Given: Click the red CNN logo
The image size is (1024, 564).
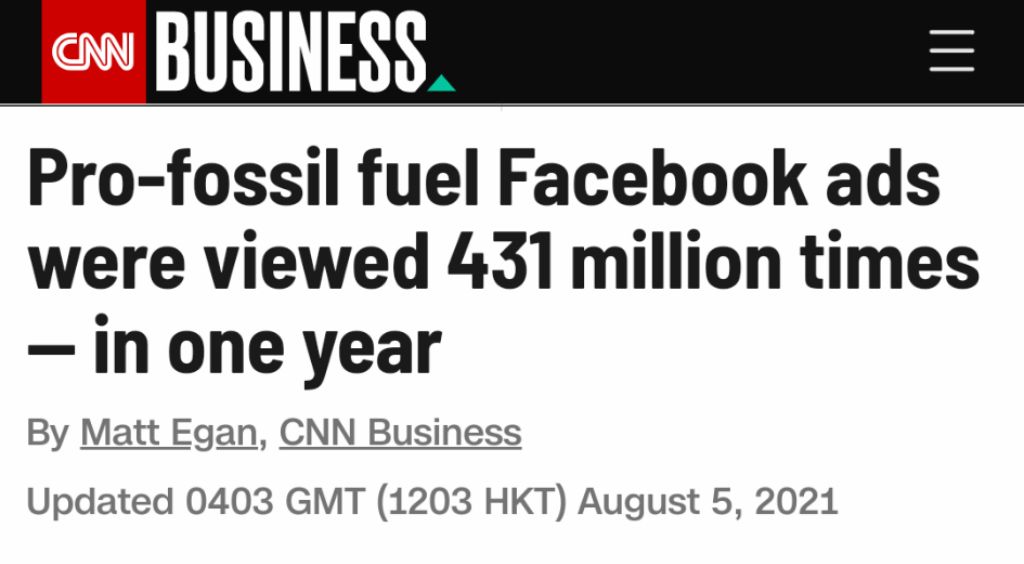Looking at the screenshot, I should 93,52.
